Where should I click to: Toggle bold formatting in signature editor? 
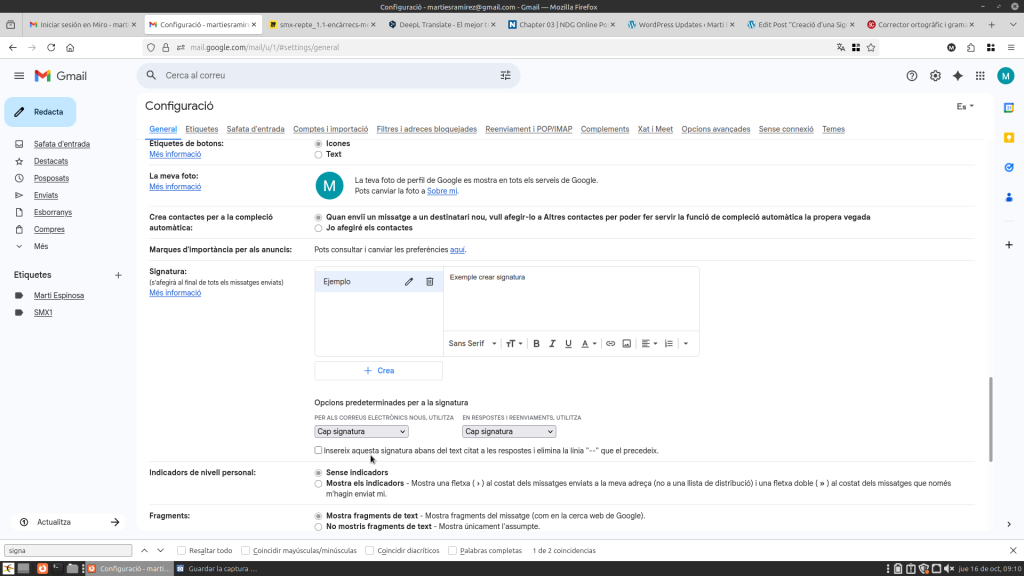tap(536, 344)
